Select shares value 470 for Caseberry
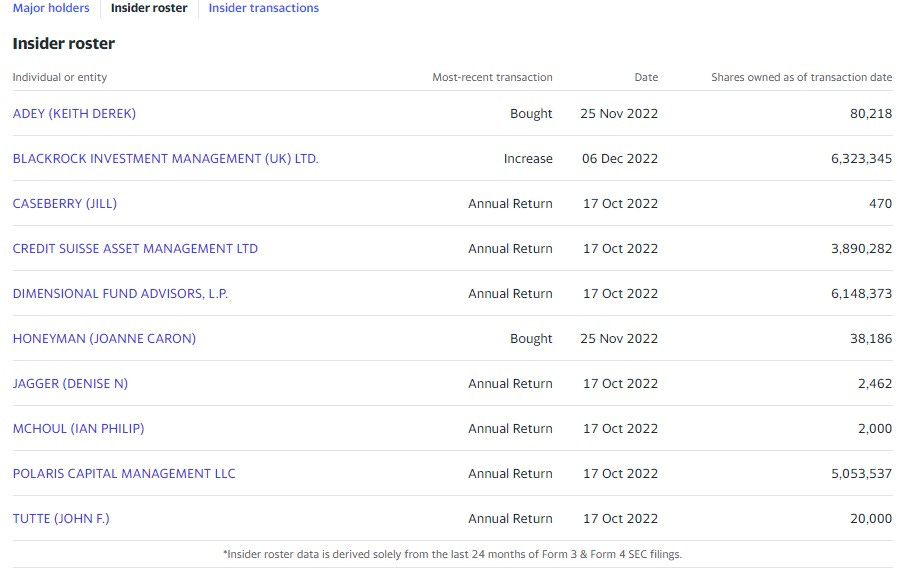924x573 pixels. tap(880, 203)
